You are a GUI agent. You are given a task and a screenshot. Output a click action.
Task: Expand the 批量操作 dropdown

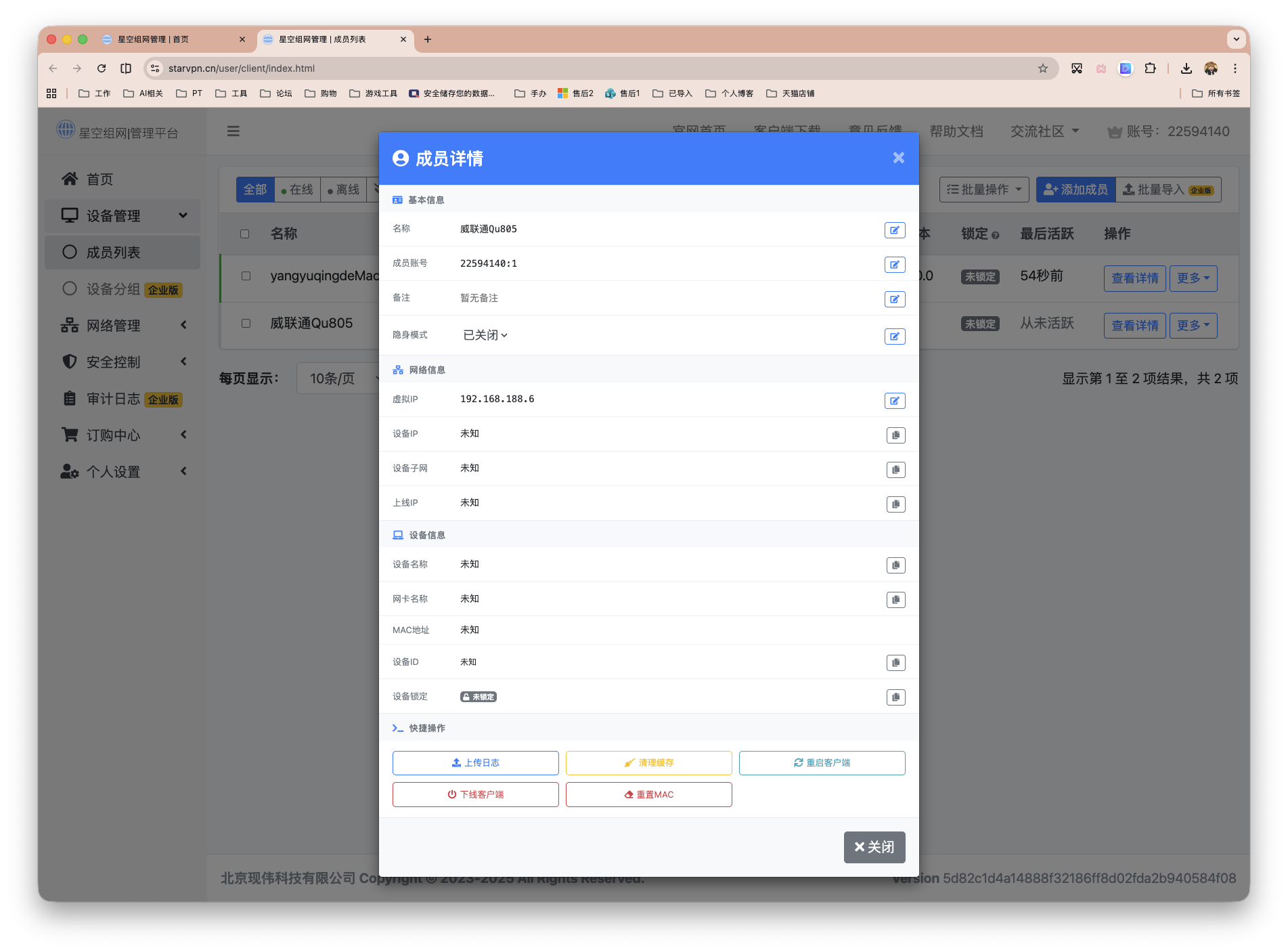[x=983, y=190]
